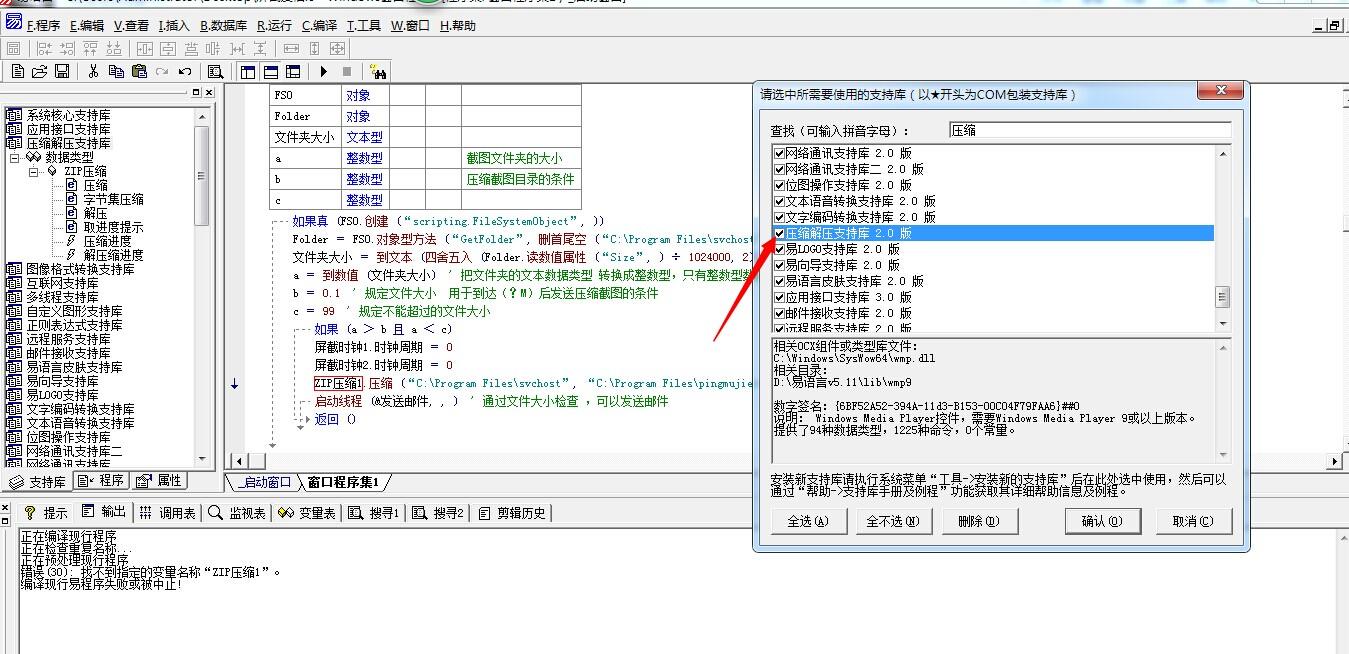Click the New file icon in toolbar
The width and height of the screenshot is (1349, 654).
18,71
